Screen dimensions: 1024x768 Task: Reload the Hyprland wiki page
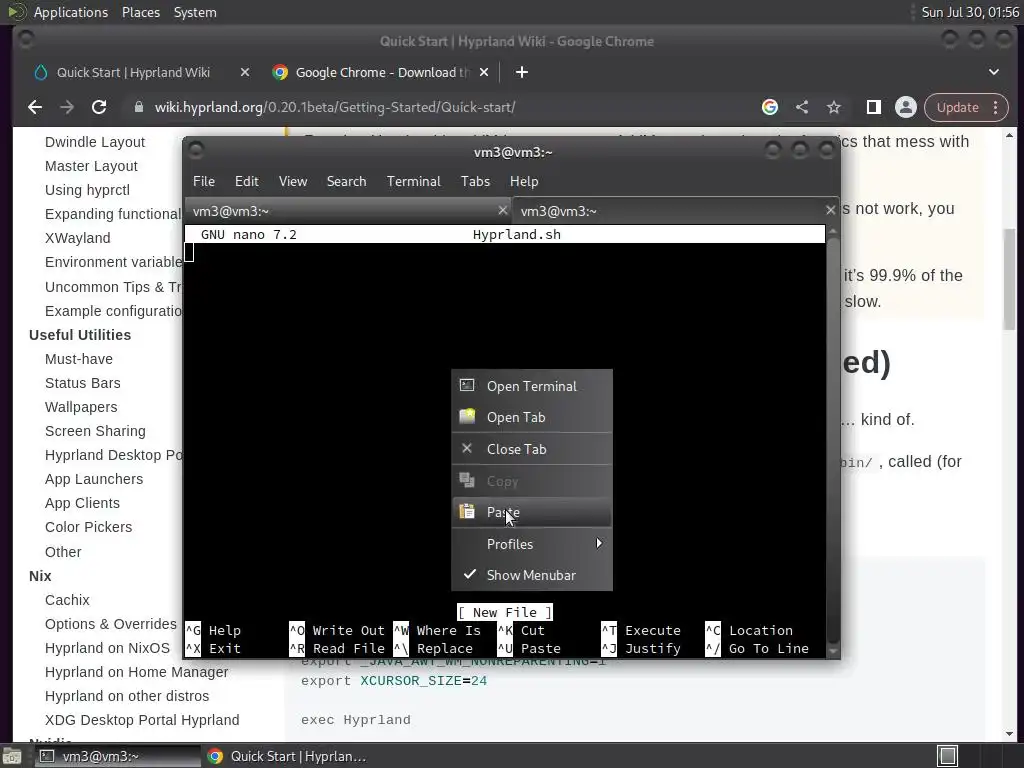coord(99,107)
